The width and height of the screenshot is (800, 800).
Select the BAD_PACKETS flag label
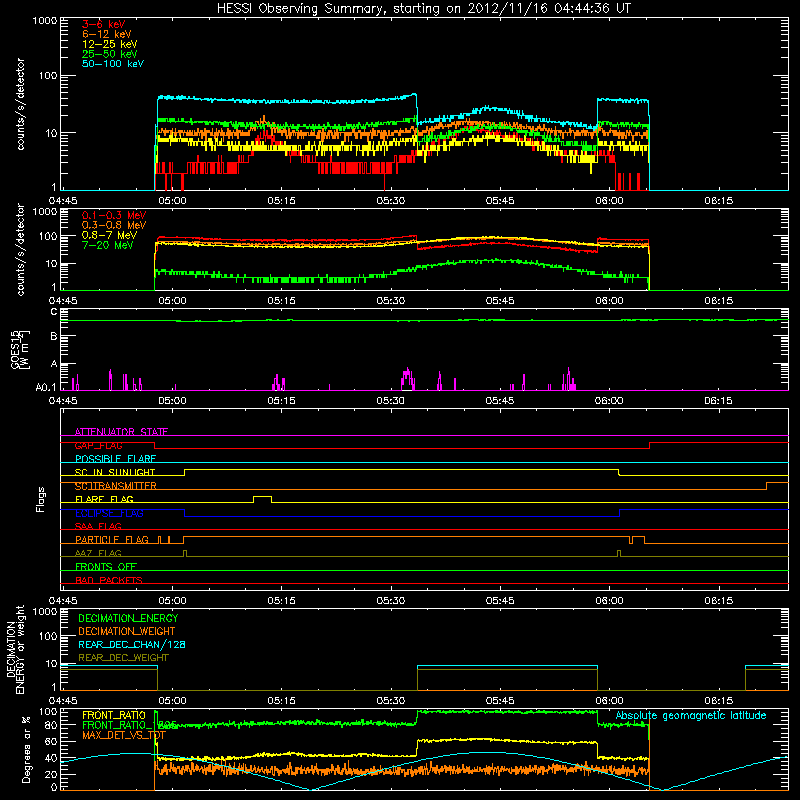click(x=109, y=580)
